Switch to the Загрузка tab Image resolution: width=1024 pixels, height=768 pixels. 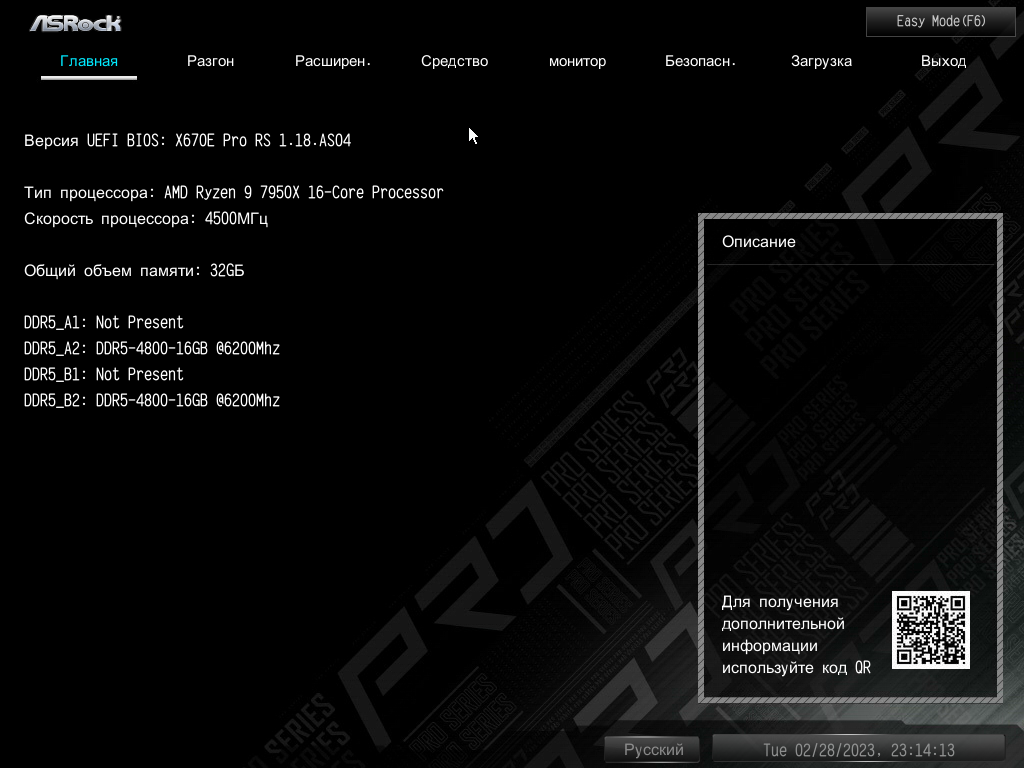pyautogui.click(x=822, y=61)
